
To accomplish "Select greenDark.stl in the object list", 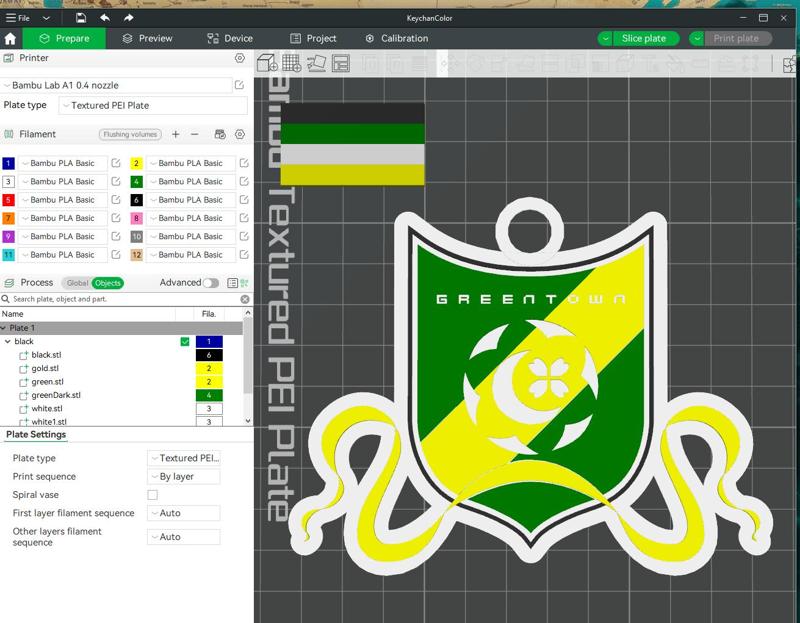I will (x=56, y=395).
